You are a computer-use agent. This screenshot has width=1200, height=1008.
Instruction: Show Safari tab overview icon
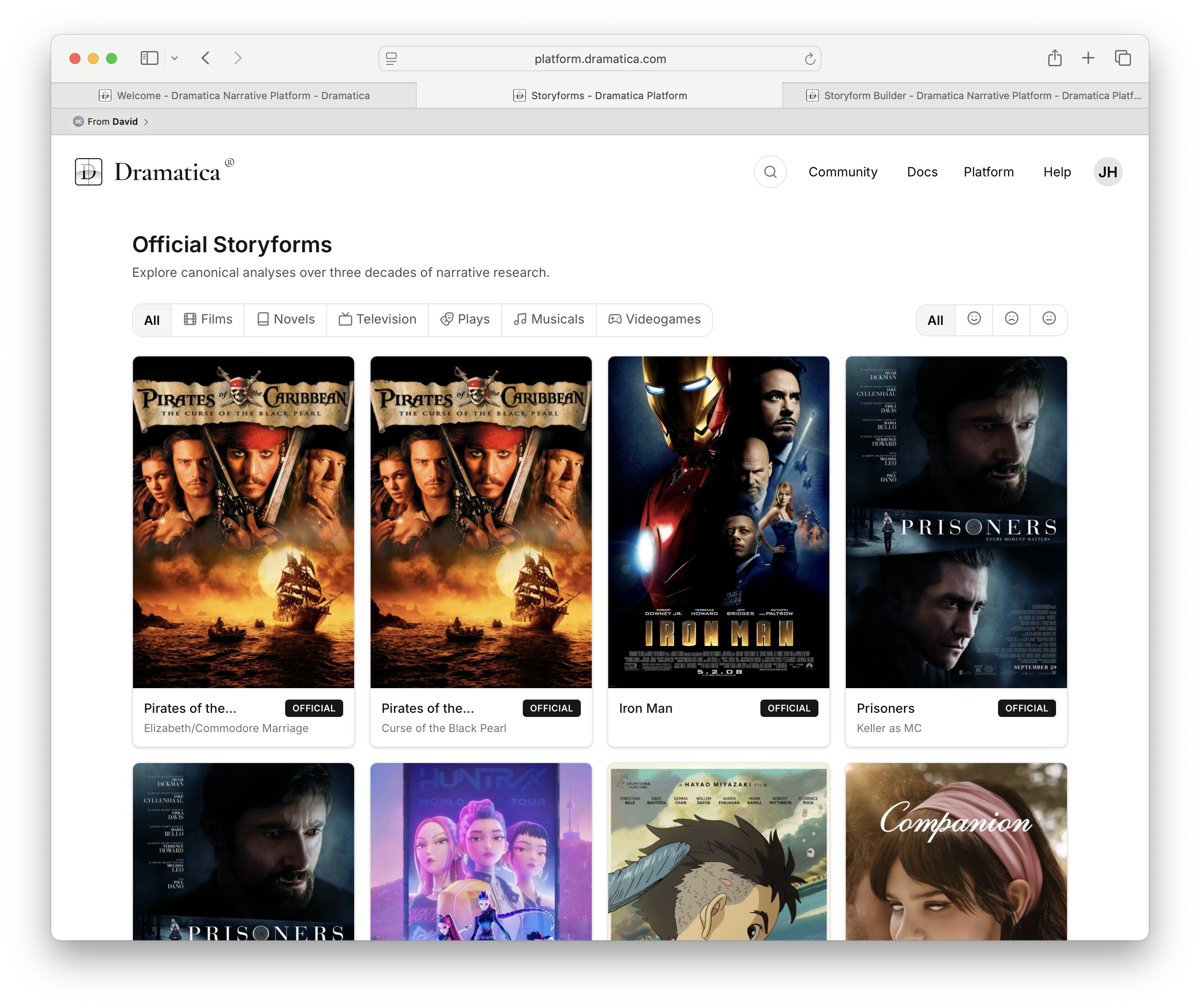pos(1122,58)
